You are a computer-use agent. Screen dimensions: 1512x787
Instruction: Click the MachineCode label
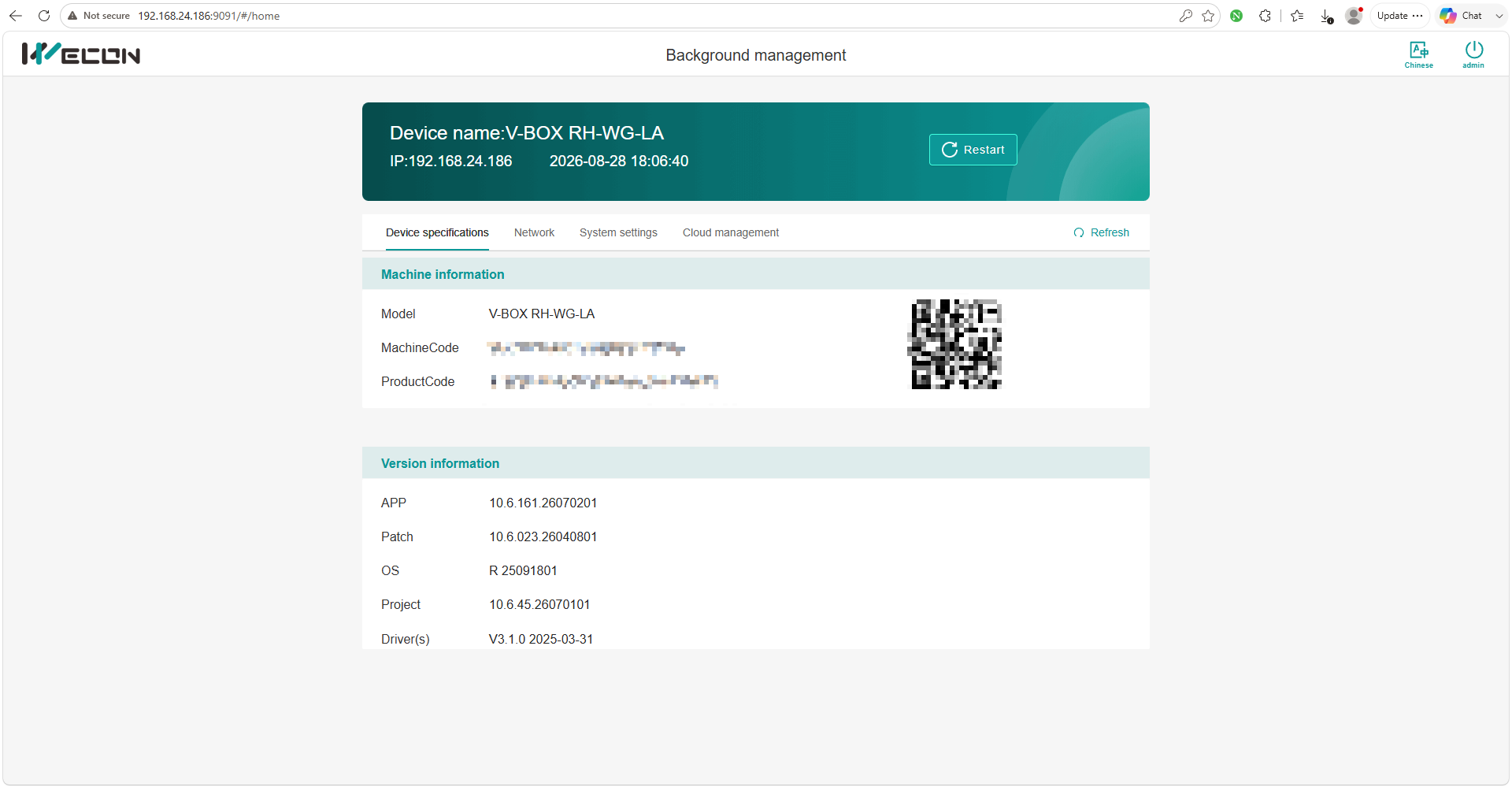point(420,347)
